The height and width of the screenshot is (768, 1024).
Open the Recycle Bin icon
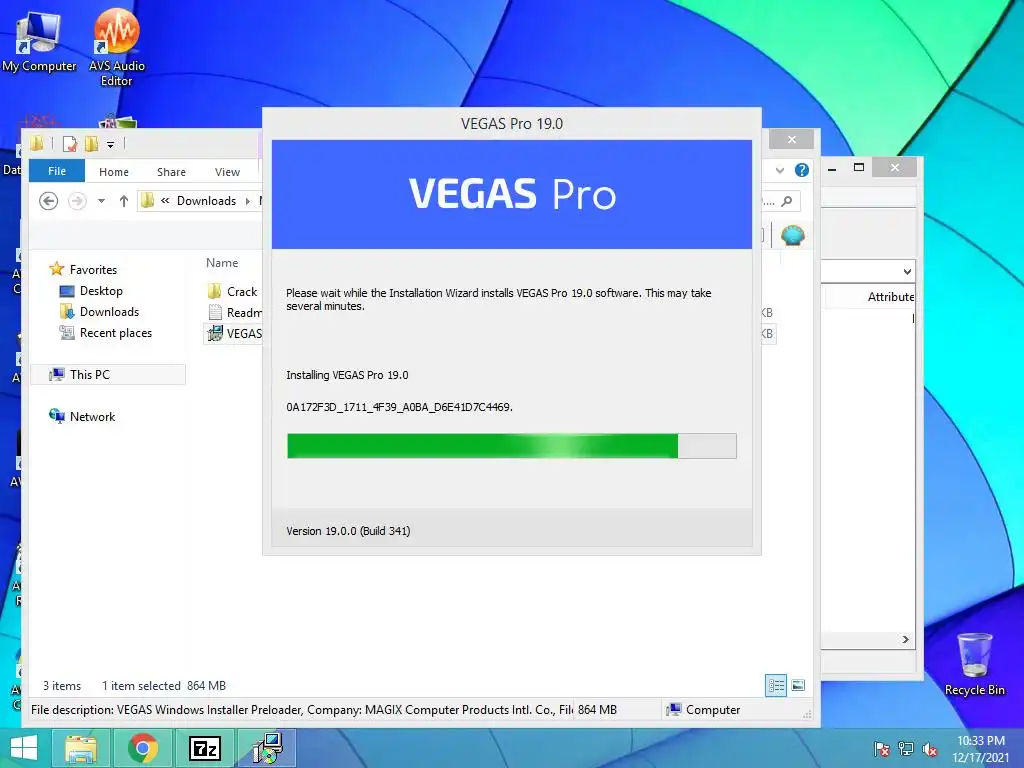[x=974, y=664]
